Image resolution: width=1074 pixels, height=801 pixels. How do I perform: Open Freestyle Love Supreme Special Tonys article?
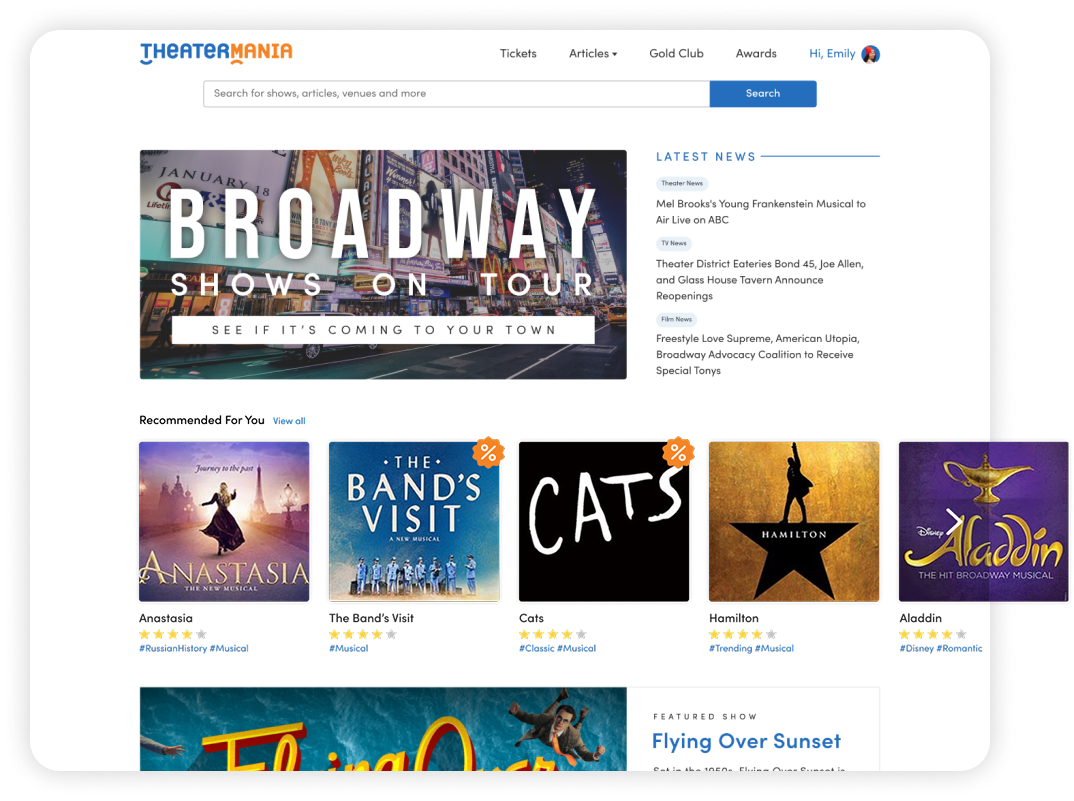(758, 354)
